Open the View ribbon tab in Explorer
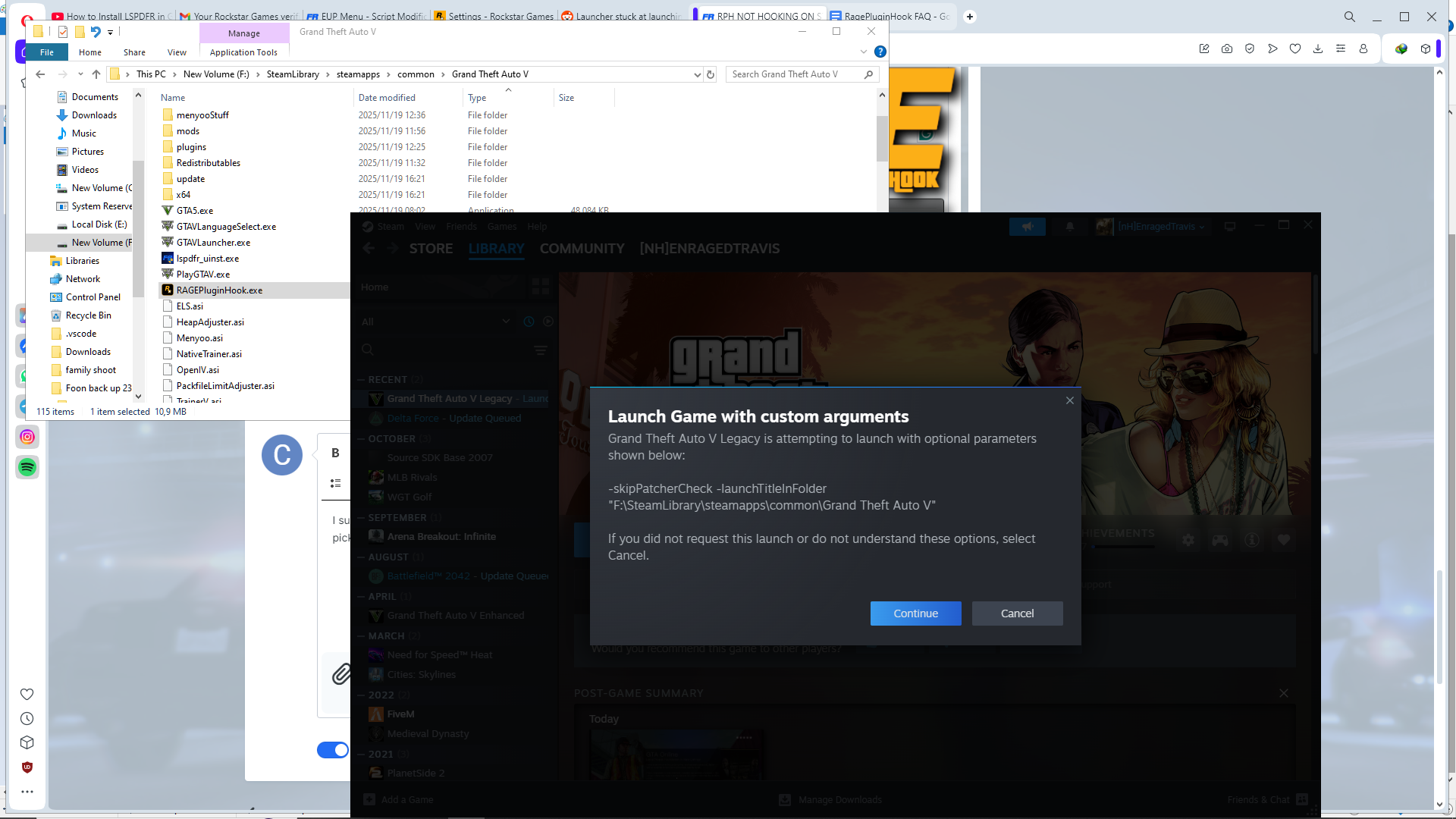 click(177, 52)
